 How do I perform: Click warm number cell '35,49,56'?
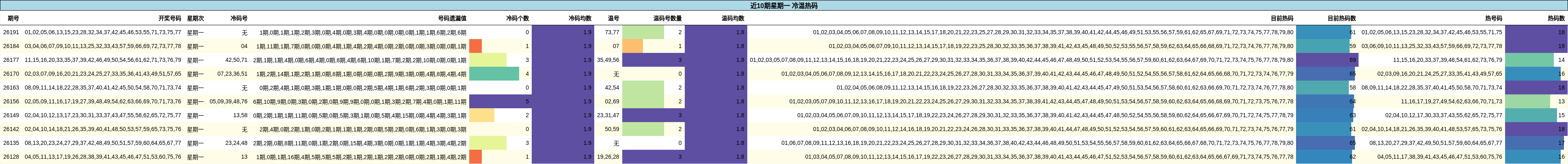pyautogui.click(x=609, y=60)
